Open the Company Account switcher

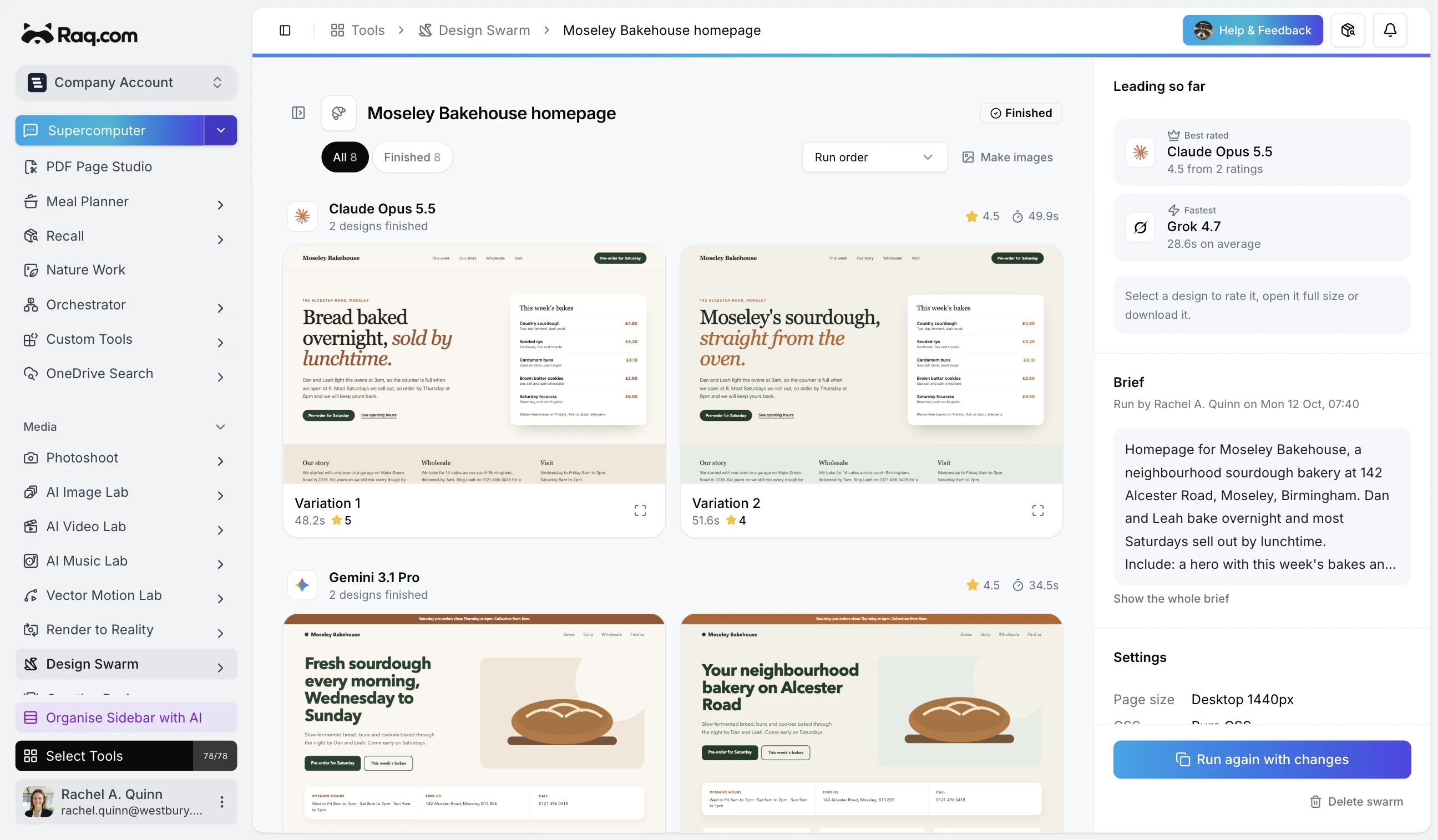click(x=125, y=83)
